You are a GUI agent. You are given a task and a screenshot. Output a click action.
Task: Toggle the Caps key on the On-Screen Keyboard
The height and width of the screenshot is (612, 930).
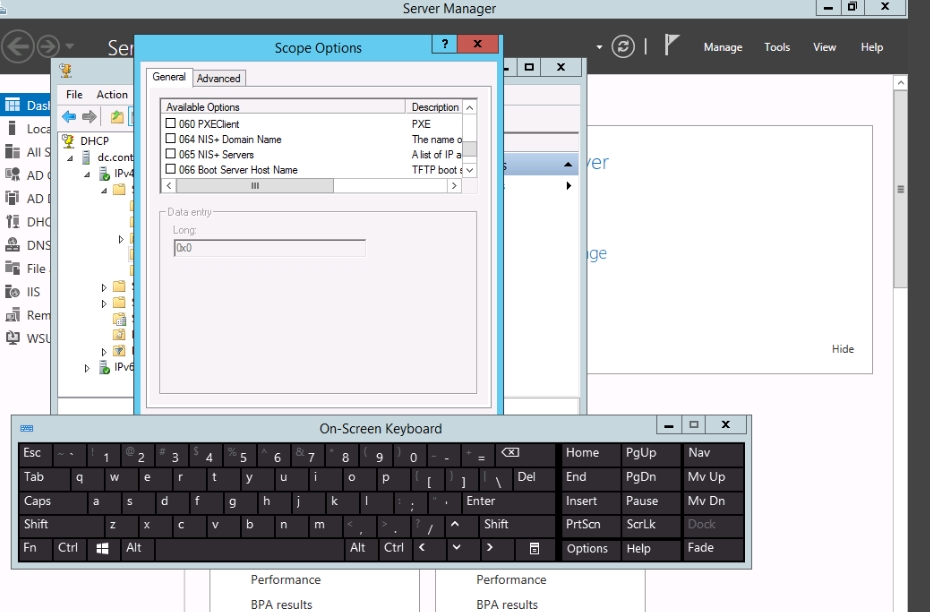point(52,501)
